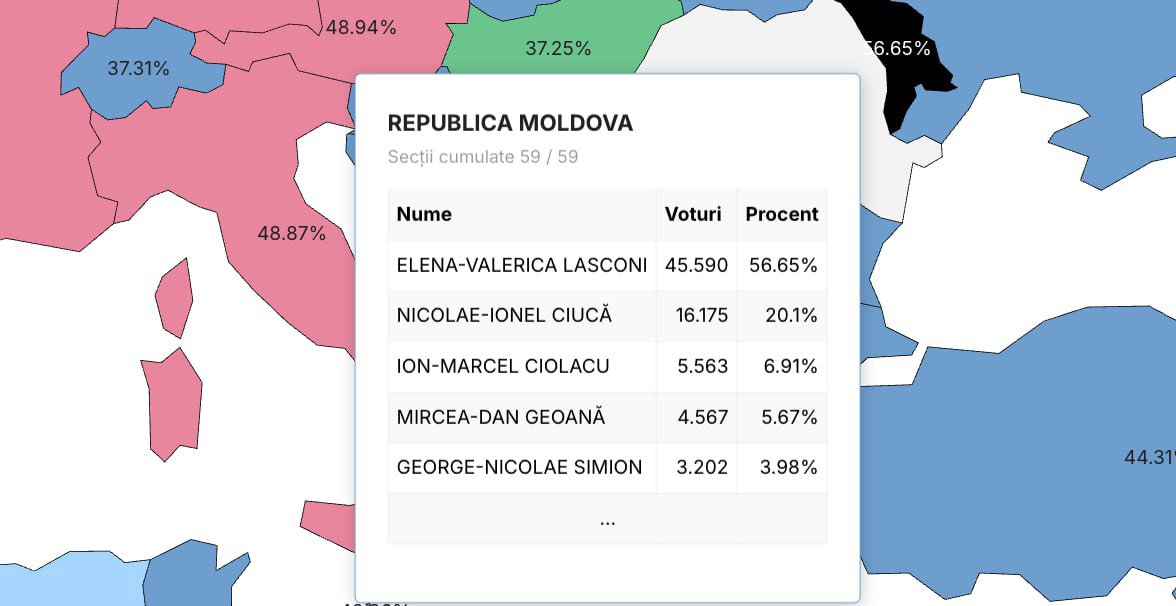The width and height of the screenshot is (1176, 606).
Task: Click the Secții cumulate 59 / 59 text
Action: (x=483, y=157)
